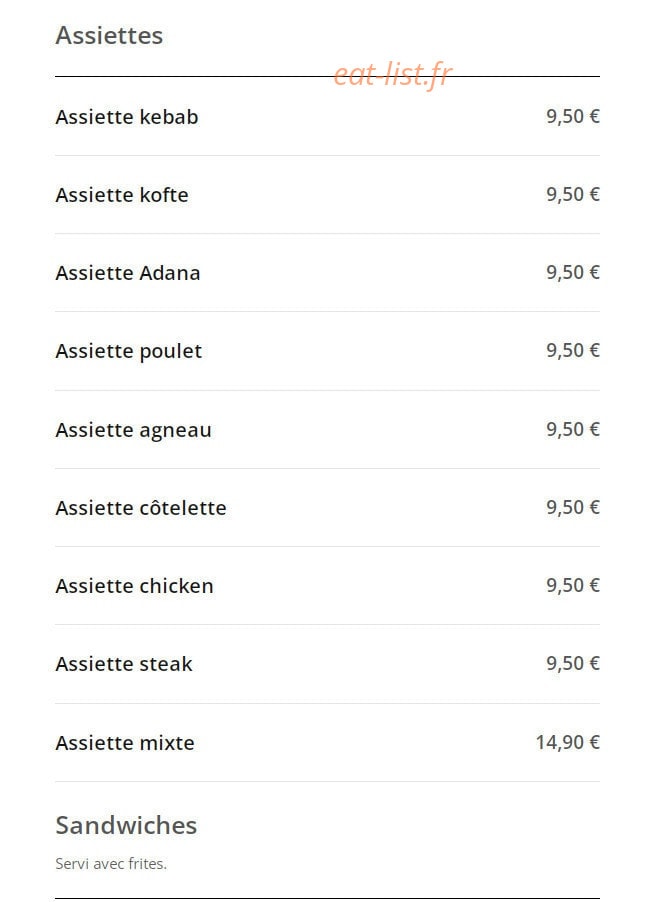Click the price beside Assiette poulet
Screen dimensions: 657x902
[x=573, y=350]
